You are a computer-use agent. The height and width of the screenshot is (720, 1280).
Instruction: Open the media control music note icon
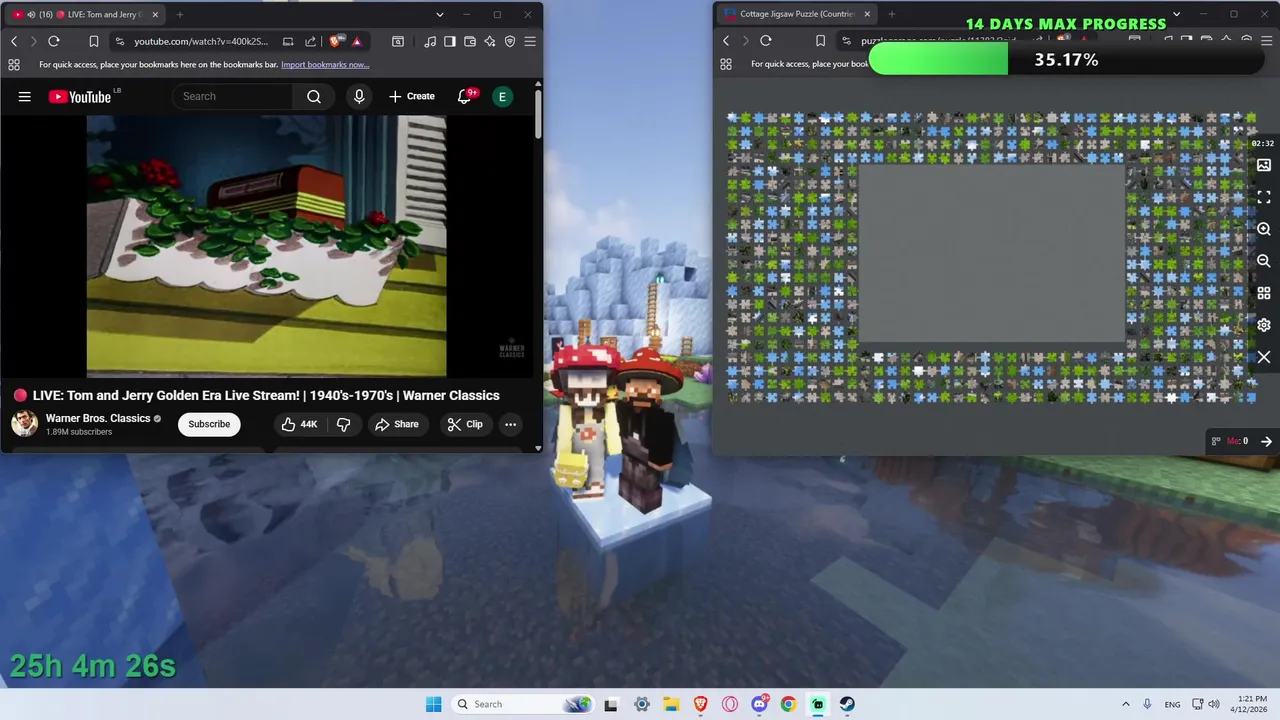coord(430,41)
